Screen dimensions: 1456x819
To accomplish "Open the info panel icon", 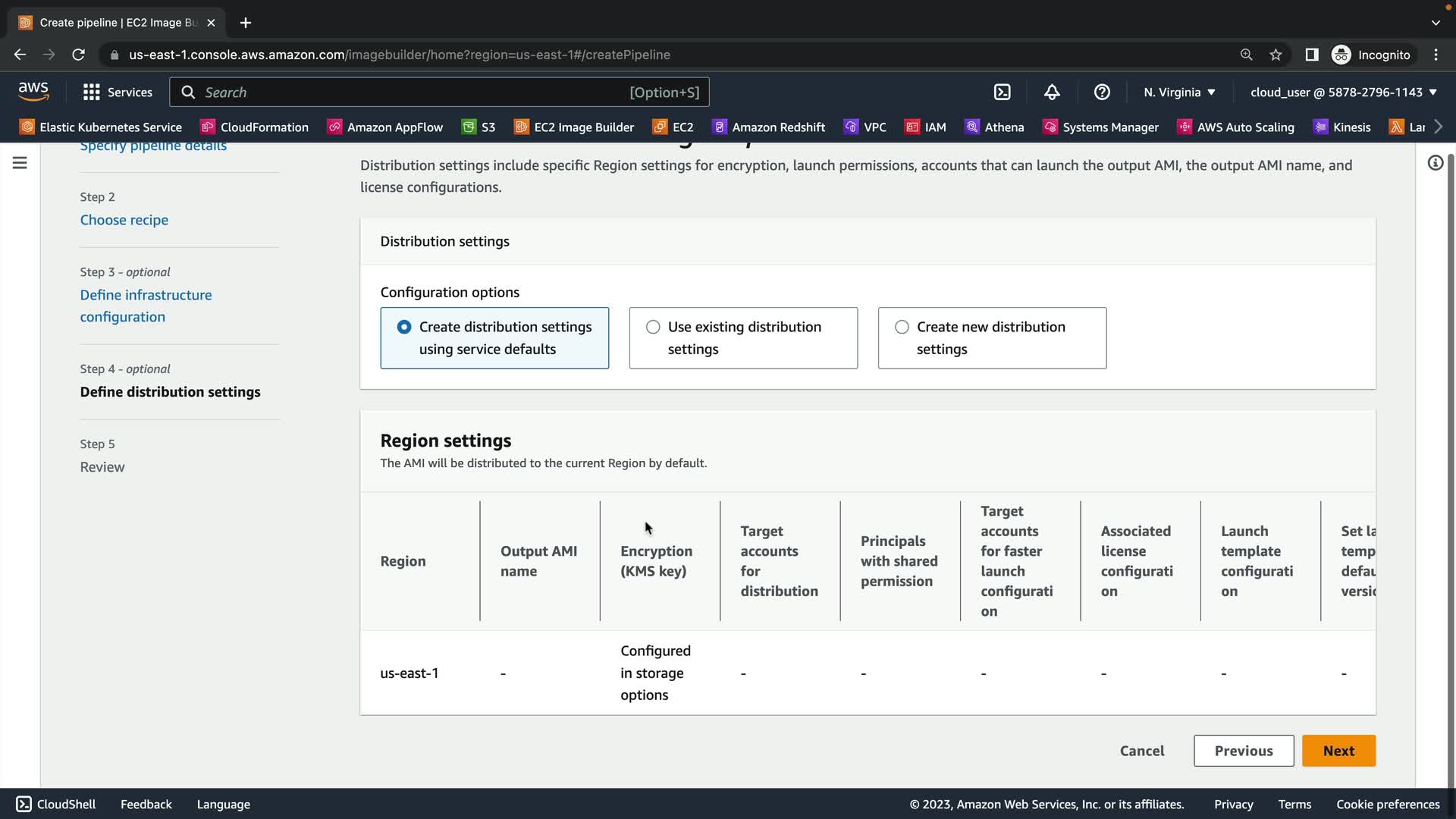I will pyautogui.click(x=1435, y=163).
